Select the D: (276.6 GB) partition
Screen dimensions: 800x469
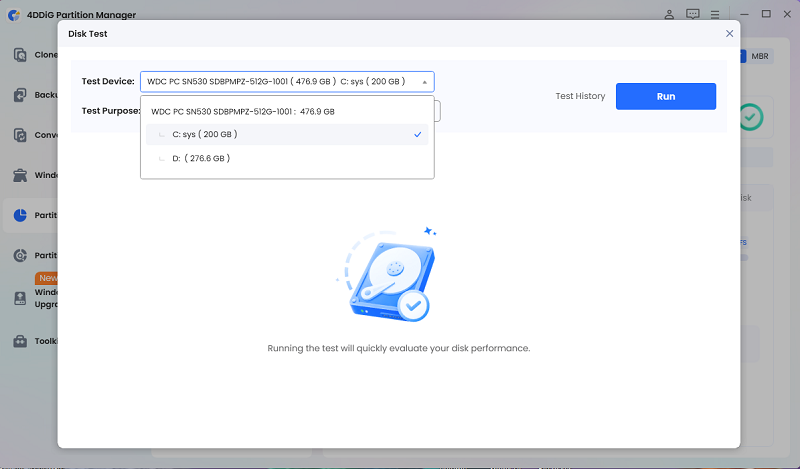pos(287,158)
